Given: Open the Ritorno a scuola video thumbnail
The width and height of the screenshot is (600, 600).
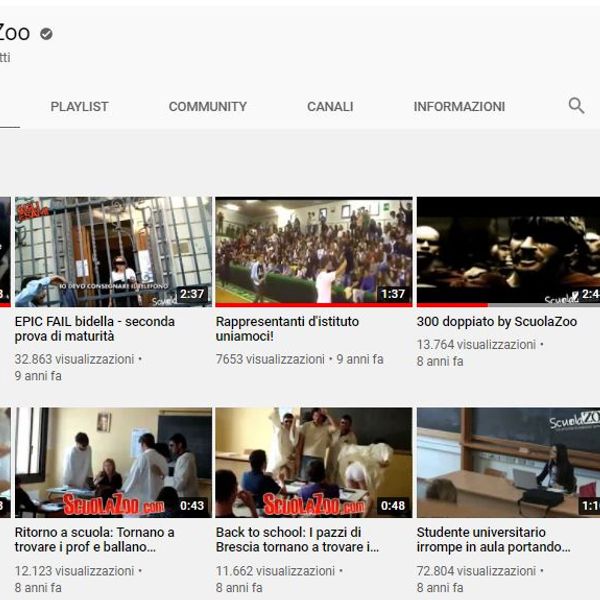Looking at the screenshot, I should (x=113, y=463).
